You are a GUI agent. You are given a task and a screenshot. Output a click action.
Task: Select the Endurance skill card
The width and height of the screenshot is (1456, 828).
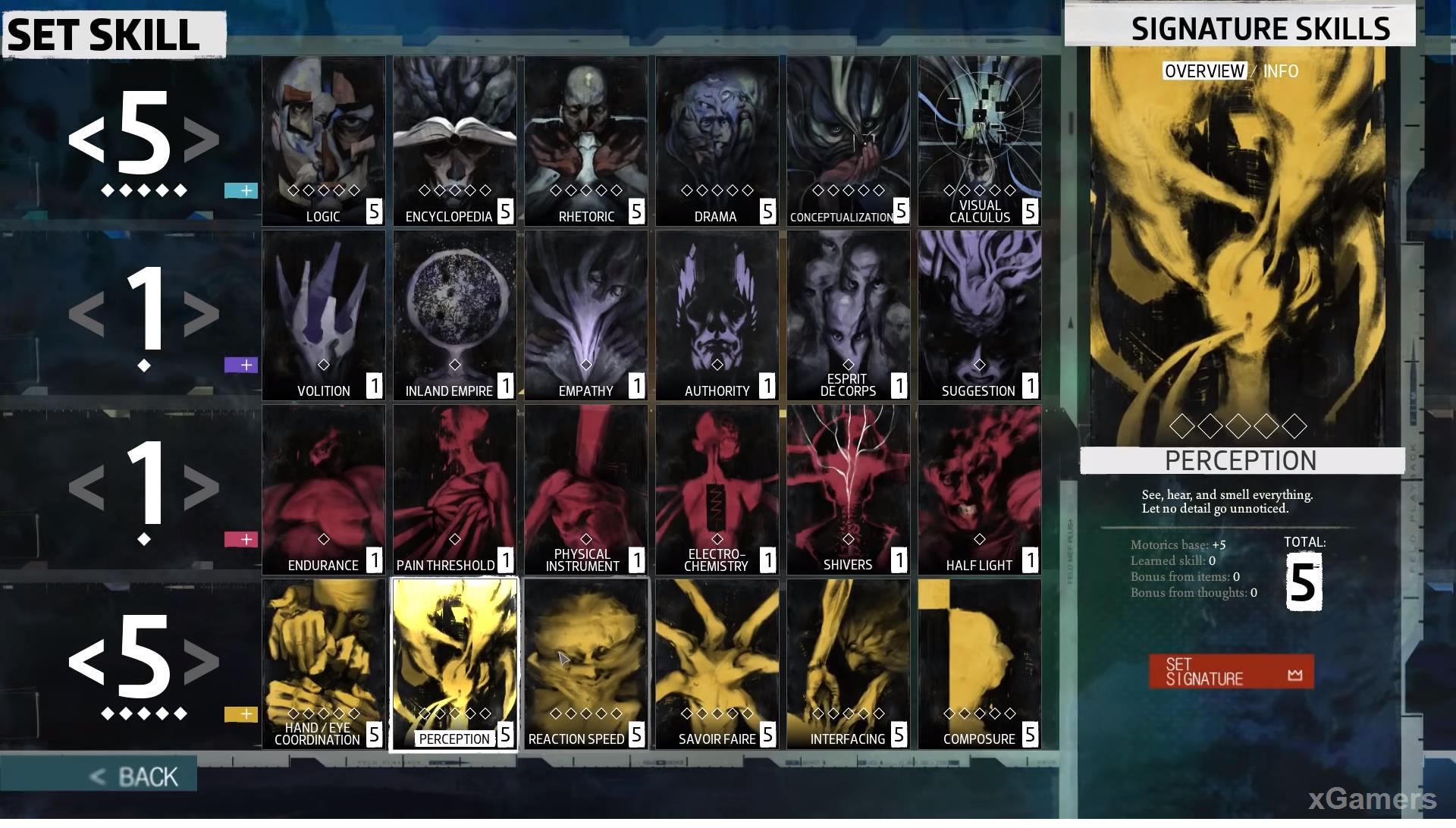click(x=324, y=490)
